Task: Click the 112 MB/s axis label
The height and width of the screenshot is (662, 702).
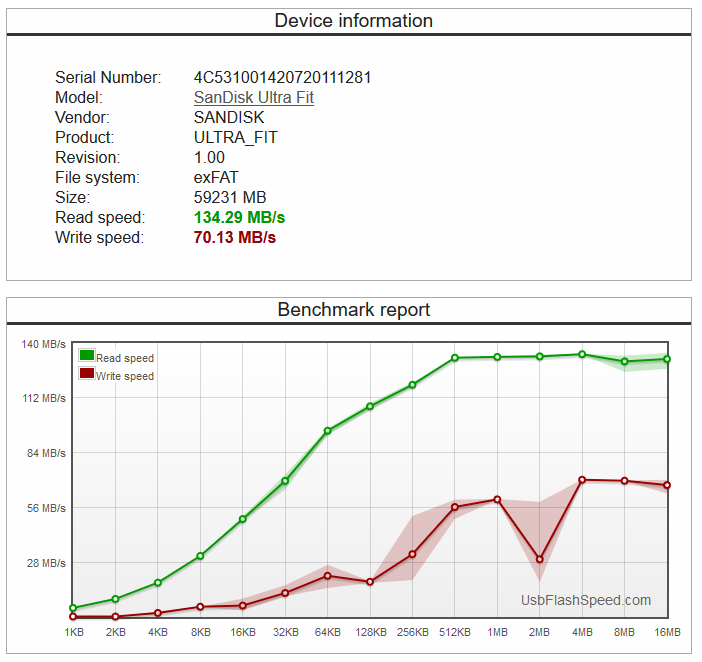Action: click(x=44, y=398)
